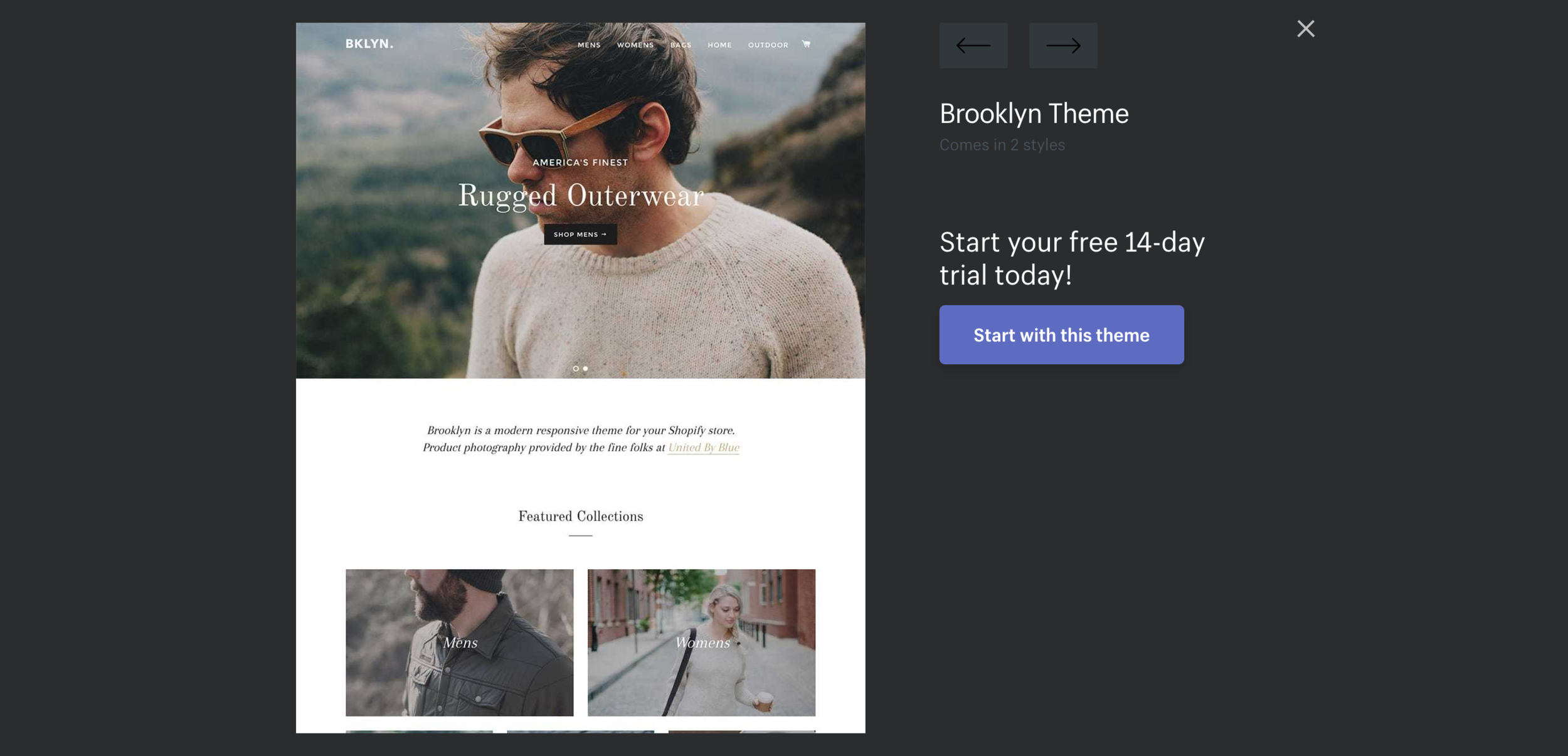
Task: Click the Shop Mens button on the hero
Action: click(580, 234)
